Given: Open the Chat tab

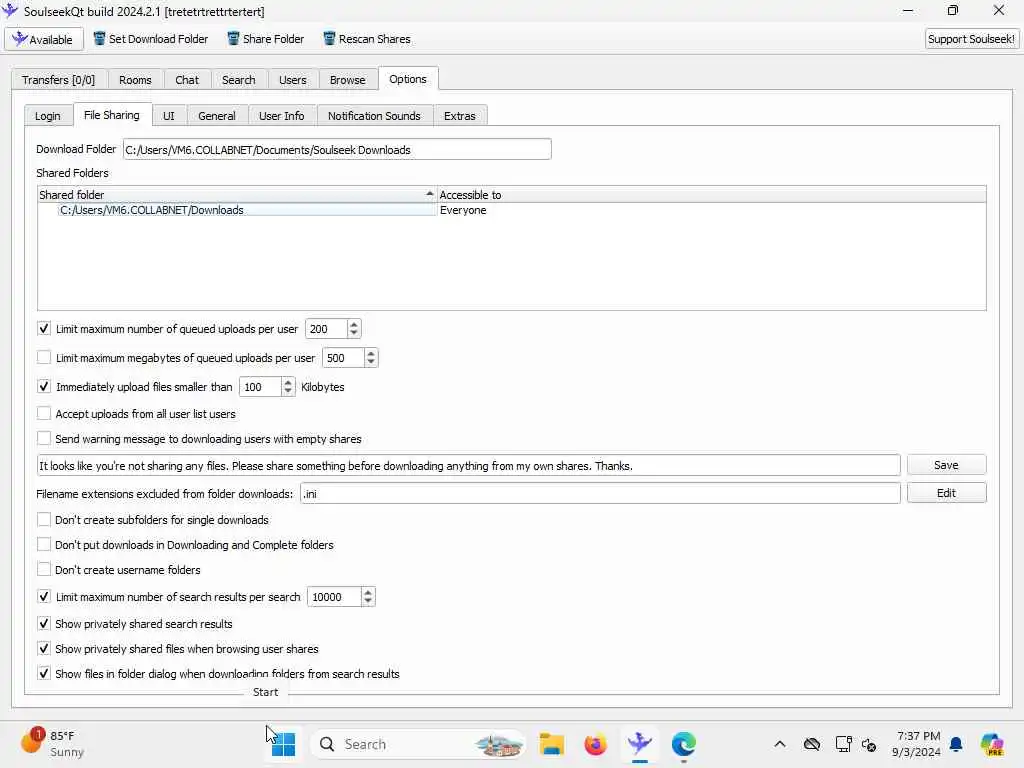Looking at the screenshot, I should [x=187, y=80].
